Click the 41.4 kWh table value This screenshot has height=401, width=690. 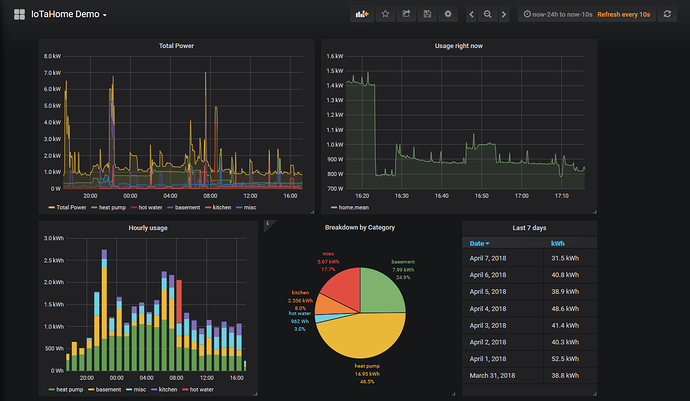click(x=565, y=326)
